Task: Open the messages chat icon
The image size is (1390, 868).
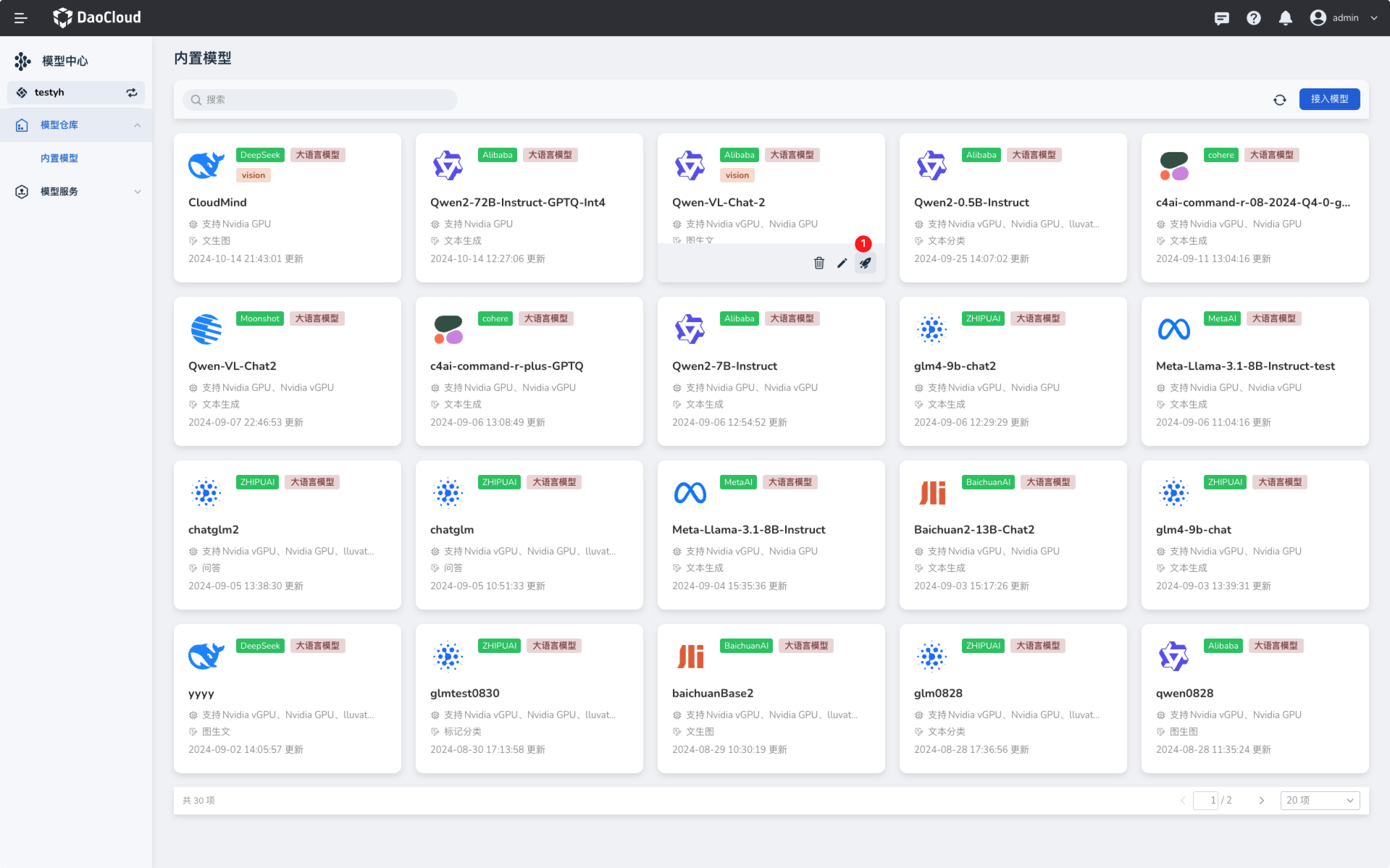Action: tap(1221, 18)
